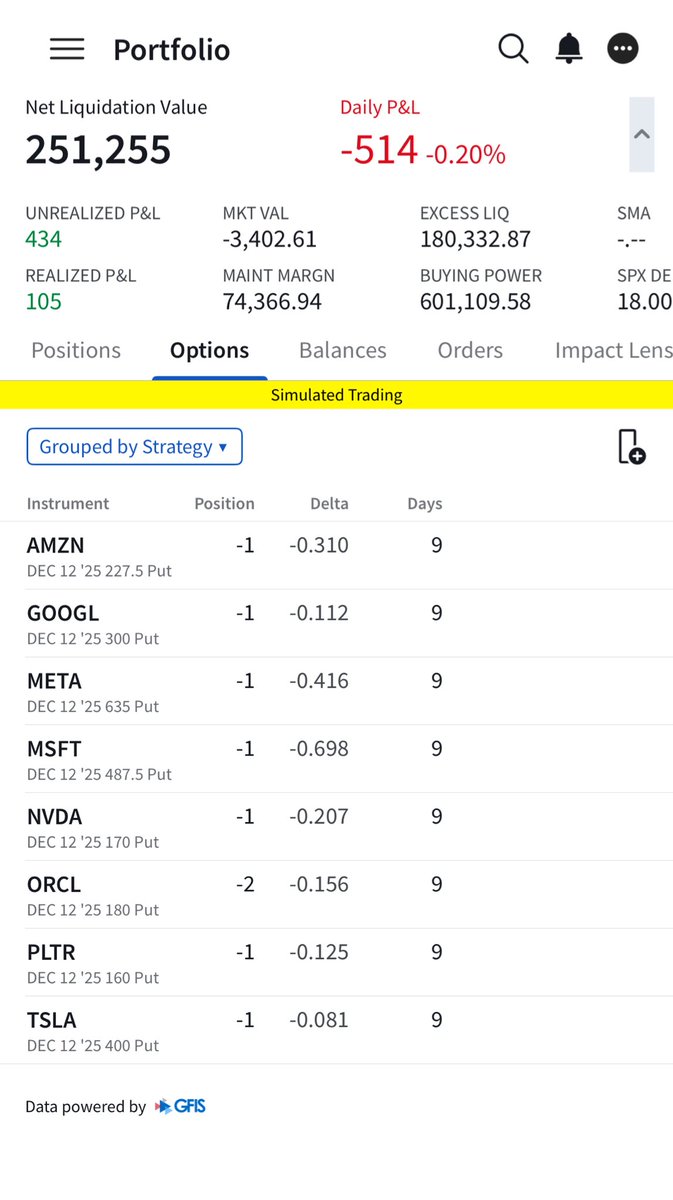Sort by the Days column header
The image size is (673, 1200).
(x=424, y=503)
